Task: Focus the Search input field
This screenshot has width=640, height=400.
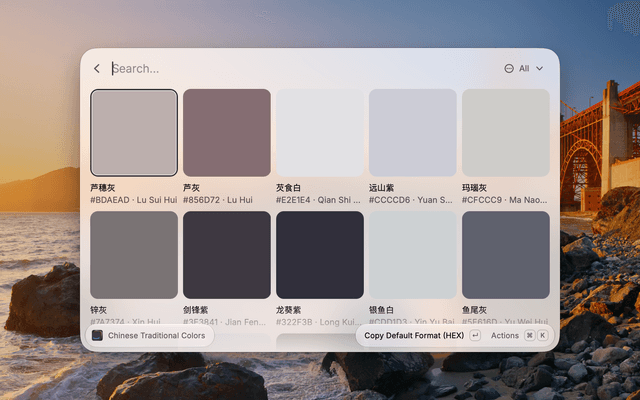Action: click(302, 69)
